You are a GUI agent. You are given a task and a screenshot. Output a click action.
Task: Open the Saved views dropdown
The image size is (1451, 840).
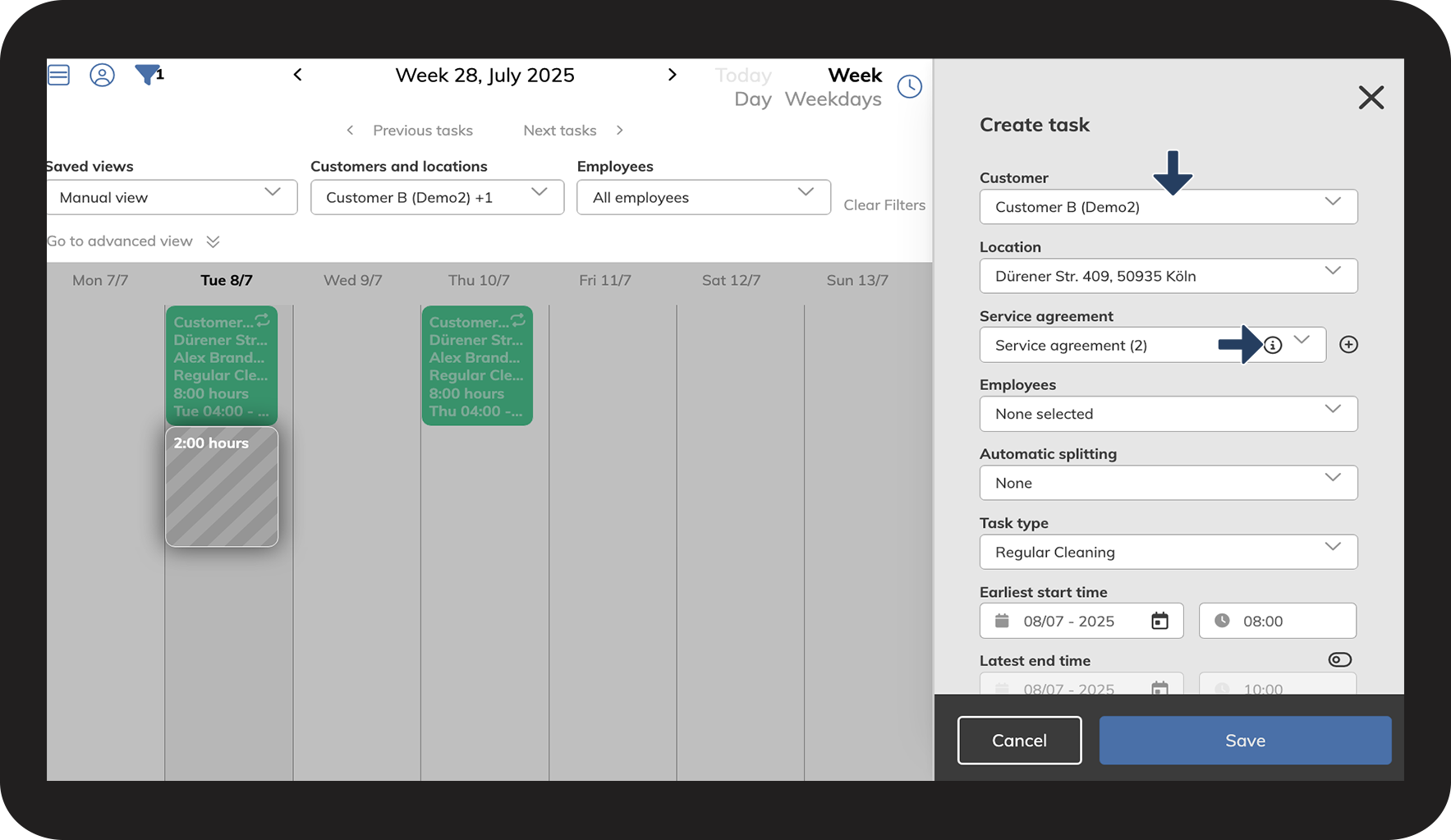click(x=172, y=198)
